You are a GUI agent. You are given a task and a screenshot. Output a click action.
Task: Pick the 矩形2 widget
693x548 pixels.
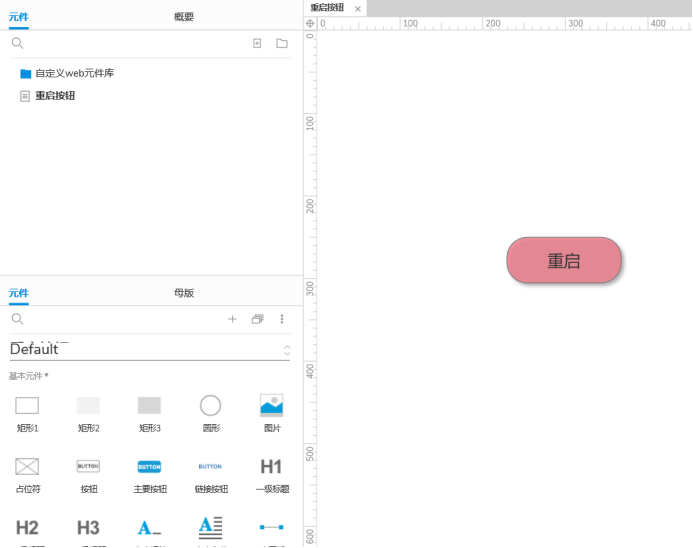88,413
